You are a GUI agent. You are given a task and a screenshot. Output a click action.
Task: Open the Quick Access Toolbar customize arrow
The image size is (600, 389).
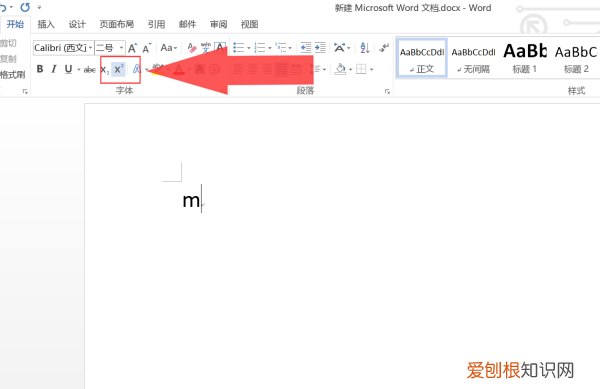coord(39,7)
